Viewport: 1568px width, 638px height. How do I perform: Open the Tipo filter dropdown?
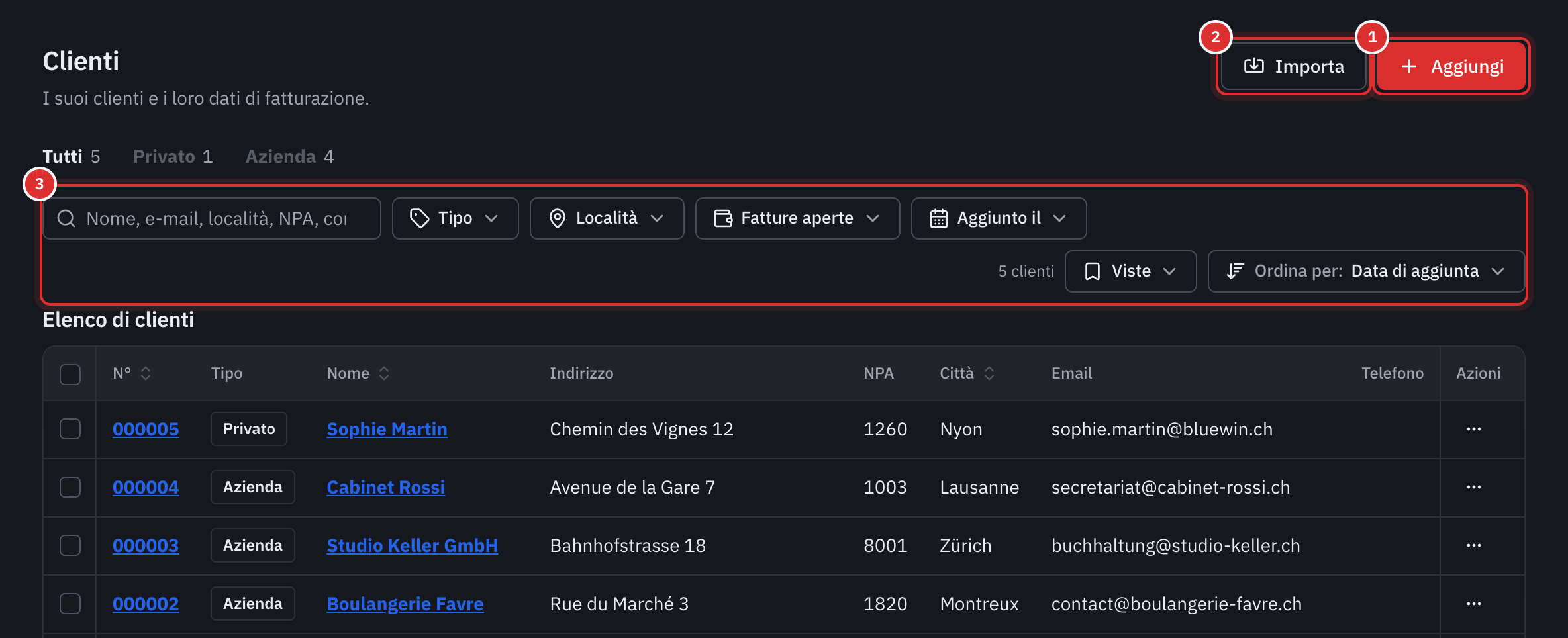coord(456,218)
